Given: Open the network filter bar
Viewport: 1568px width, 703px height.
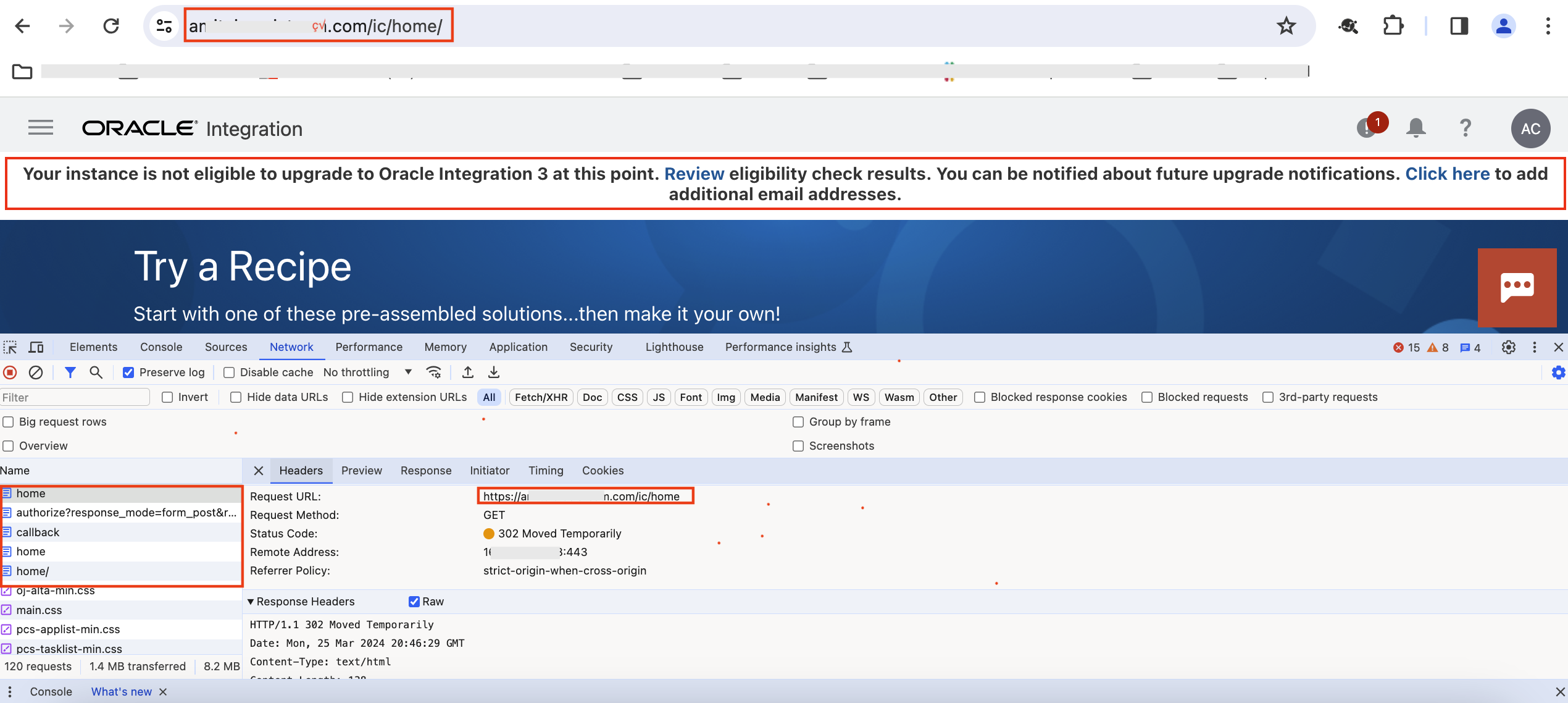Looking at the screenshot, I should (x=70, y=372).
